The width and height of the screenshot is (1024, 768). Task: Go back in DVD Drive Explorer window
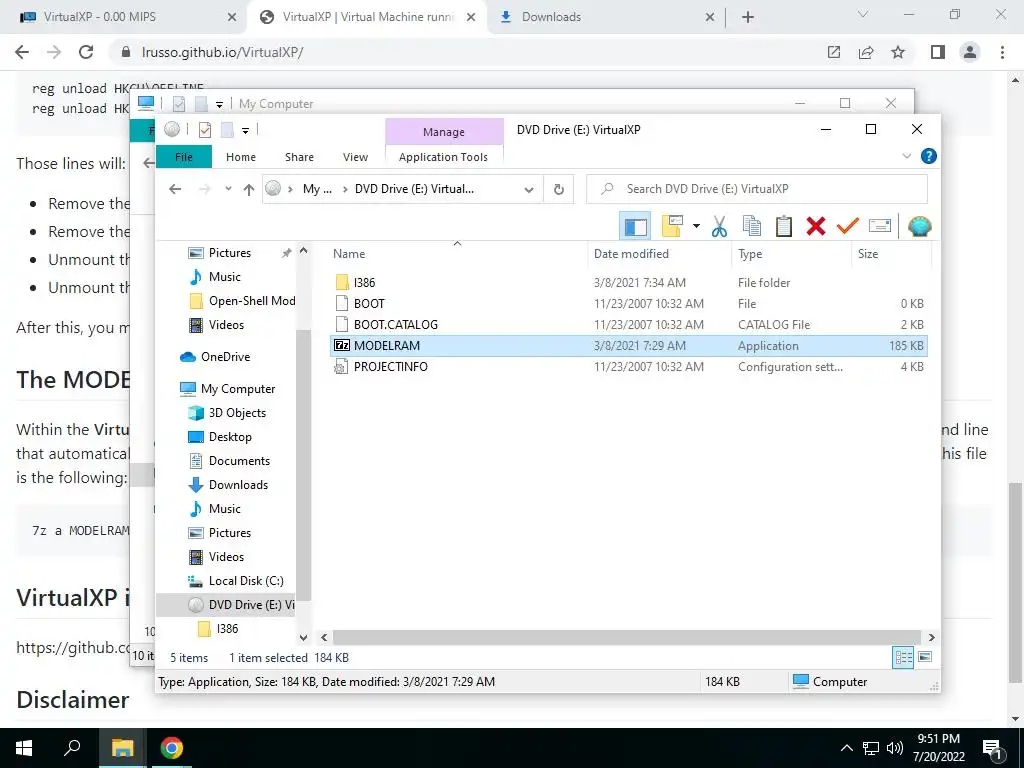click(x=175, y=189)
